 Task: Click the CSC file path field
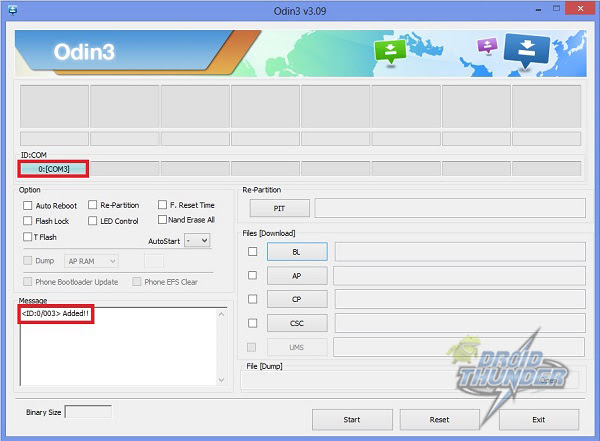460,323
